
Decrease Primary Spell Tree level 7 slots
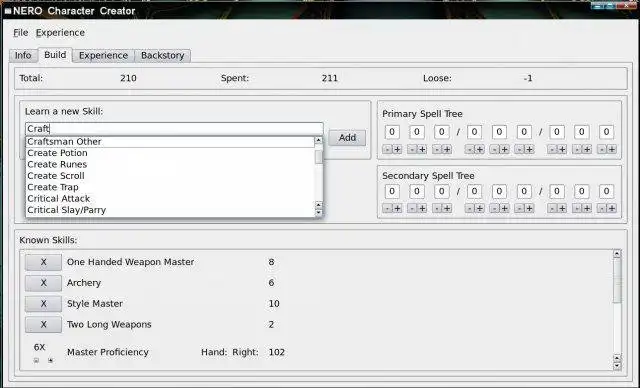tap(552, 150)
